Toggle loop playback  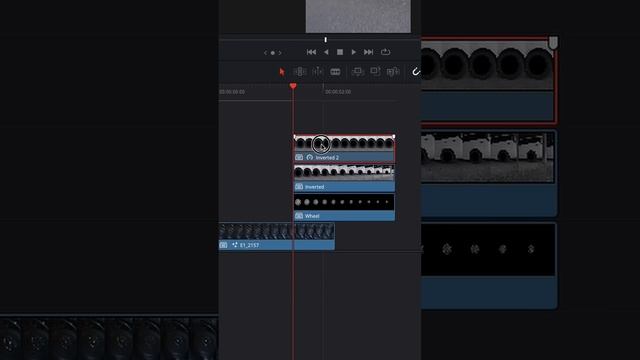385,52
